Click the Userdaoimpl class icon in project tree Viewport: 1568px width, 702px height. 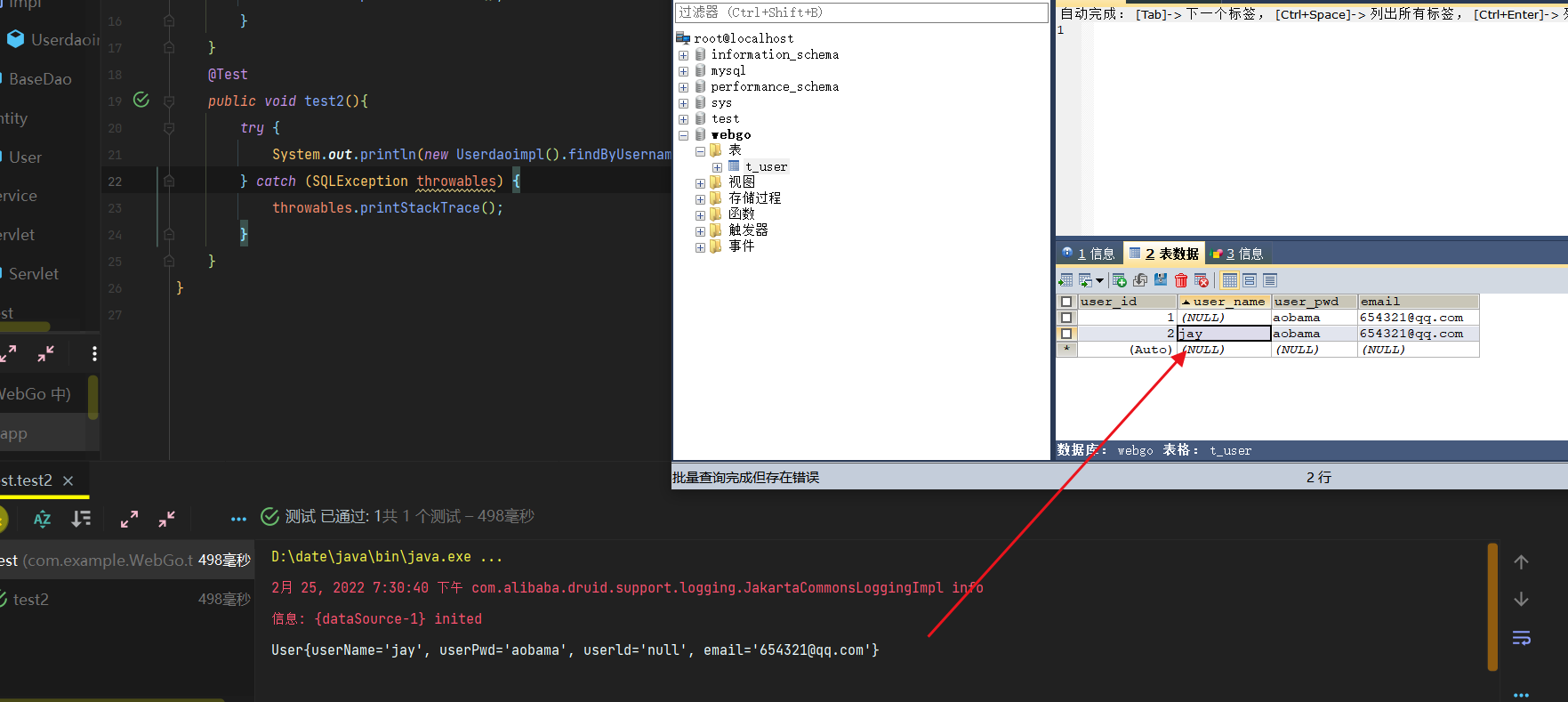tap(15, 38)
